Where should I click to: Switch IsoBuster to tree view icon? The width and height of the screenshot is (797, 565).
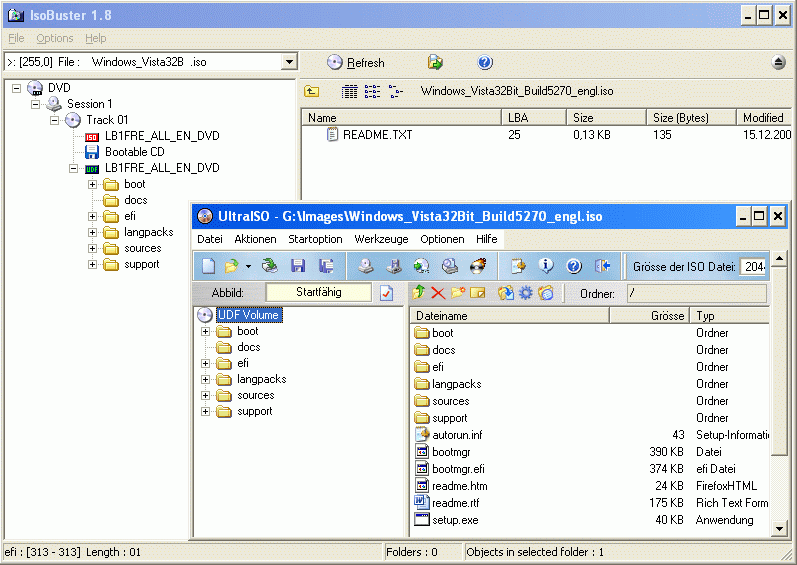coord(395,91)
